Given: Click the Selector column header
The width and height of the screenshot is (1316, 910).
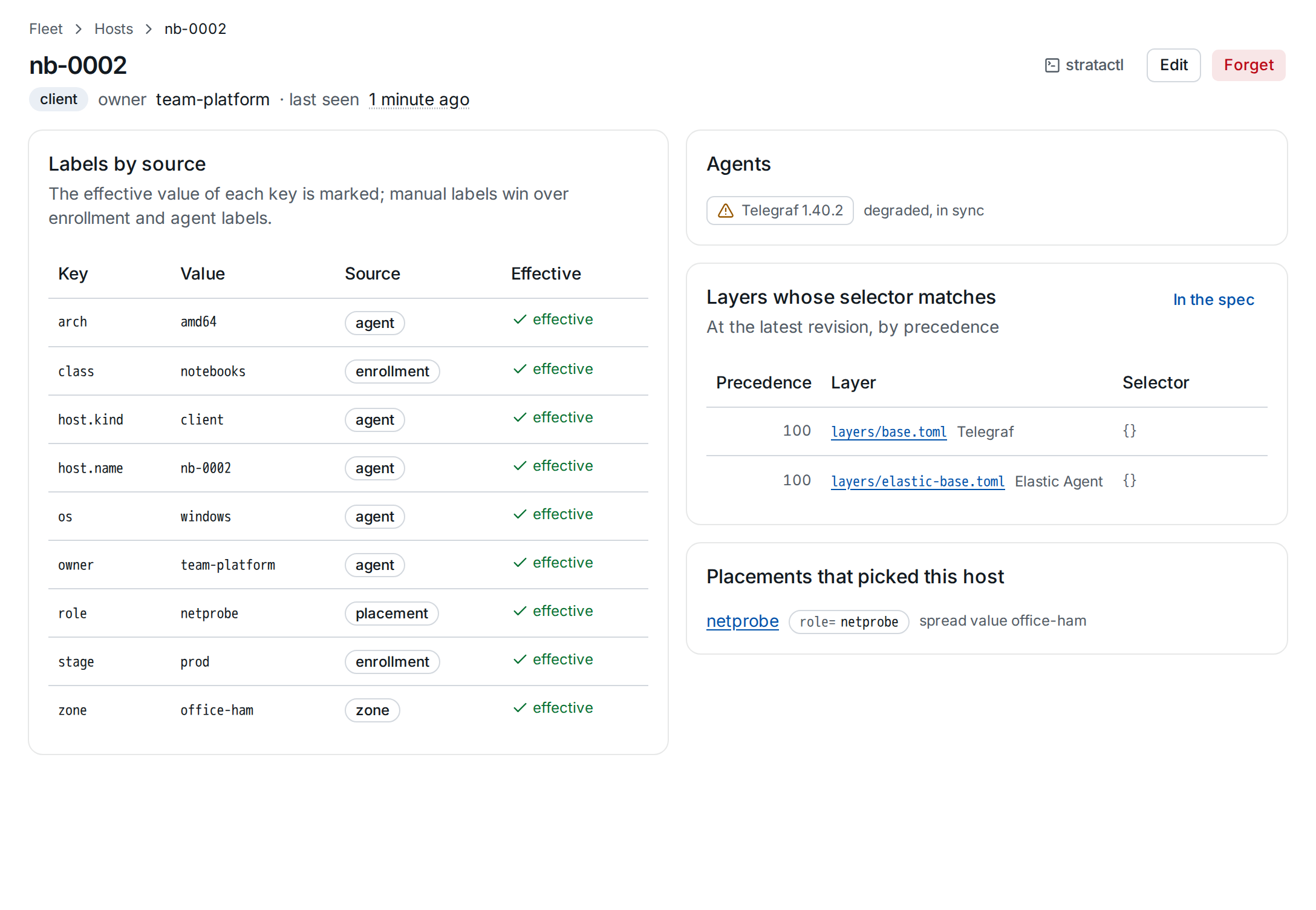Looking at the screenshot, I should point(1156,382).
